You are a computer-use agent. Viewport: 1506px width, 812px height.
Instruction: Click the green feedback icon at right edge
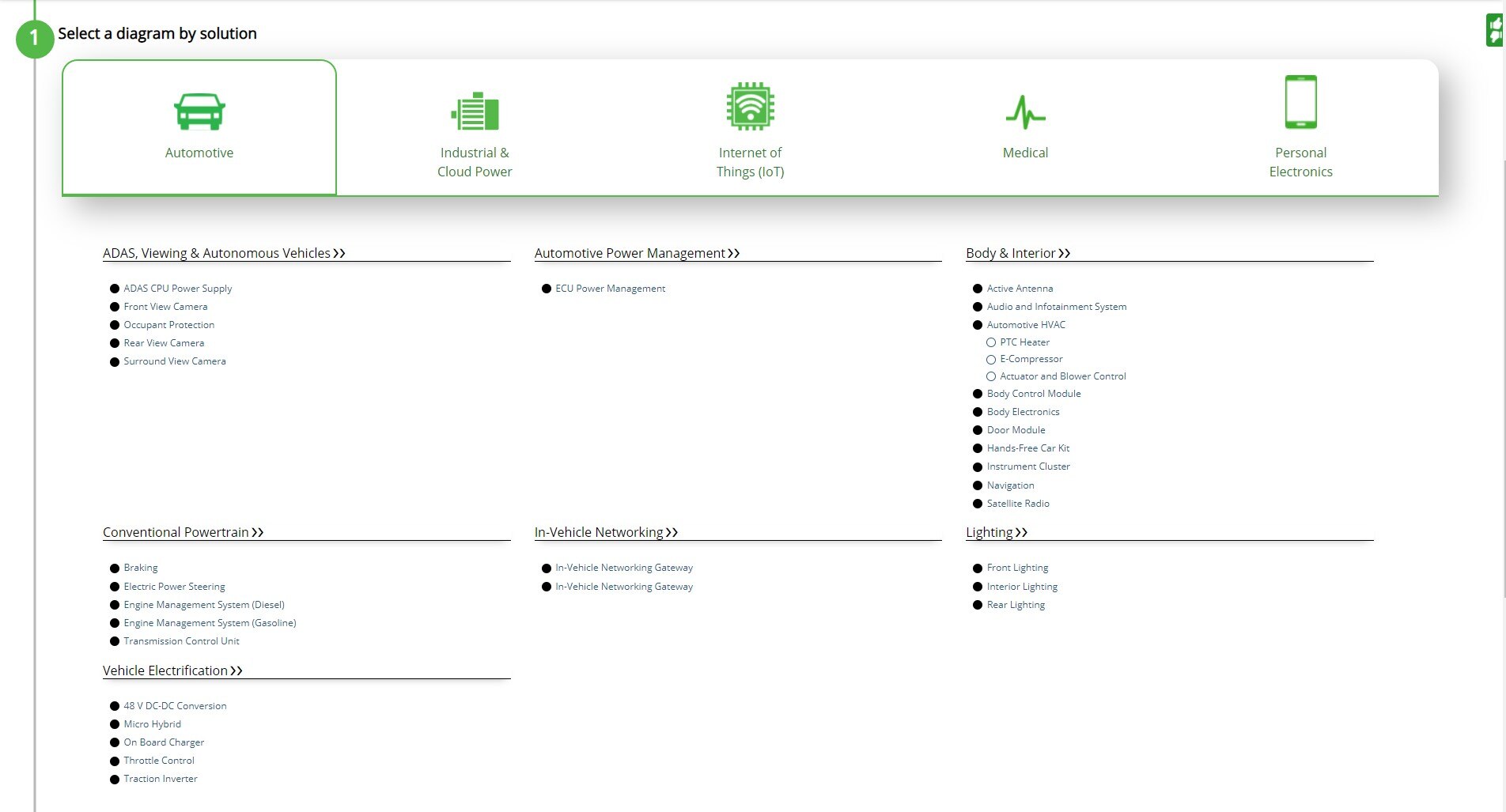click(1494, 31)
